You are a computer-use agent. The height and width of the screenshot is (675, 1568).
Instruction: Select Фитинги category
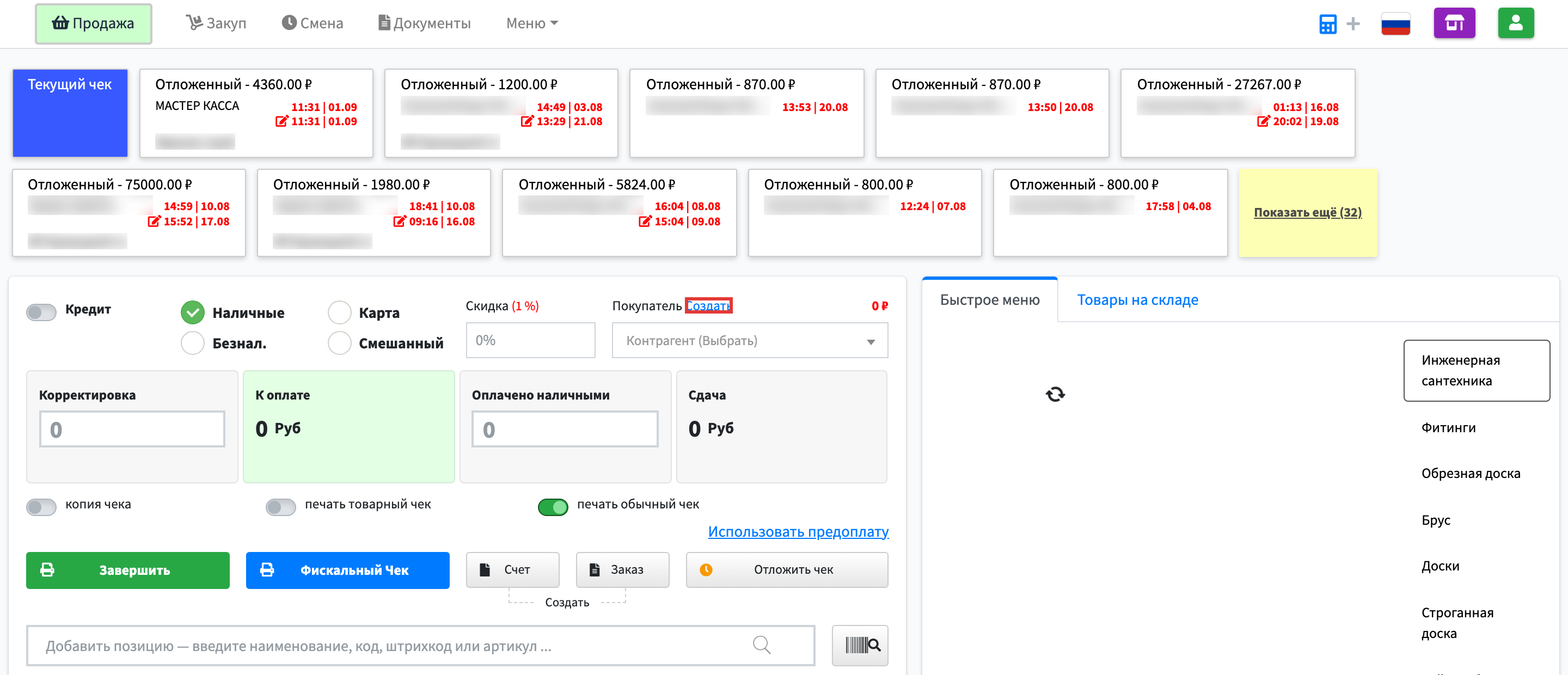1448,427
